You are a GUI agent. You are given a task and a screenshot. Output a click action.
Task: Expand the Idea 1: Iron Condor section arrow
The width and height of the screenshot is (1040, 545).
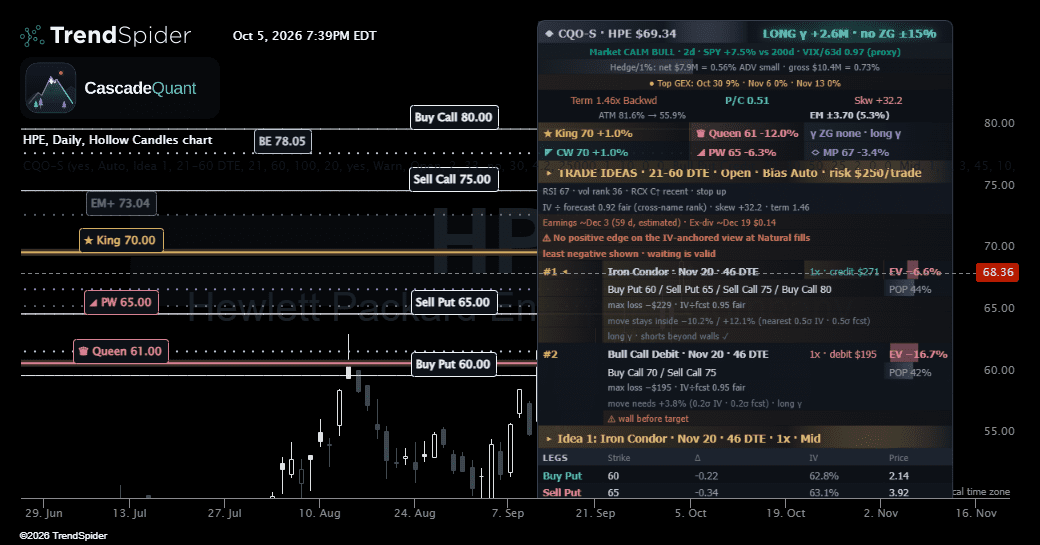coord(549,439)
